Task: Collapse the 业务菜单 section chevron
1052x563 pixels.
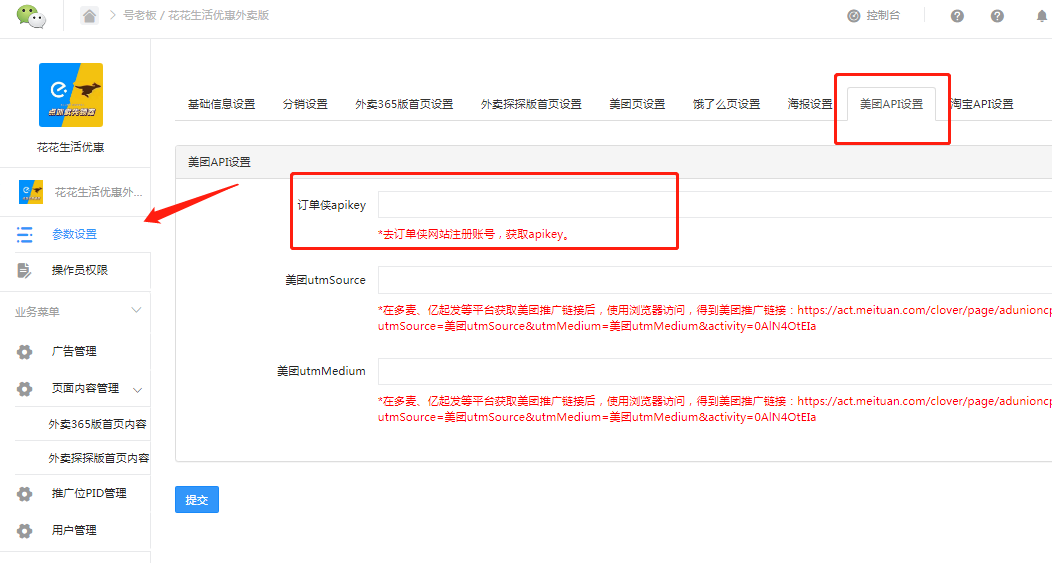Action: pos(136,310)
